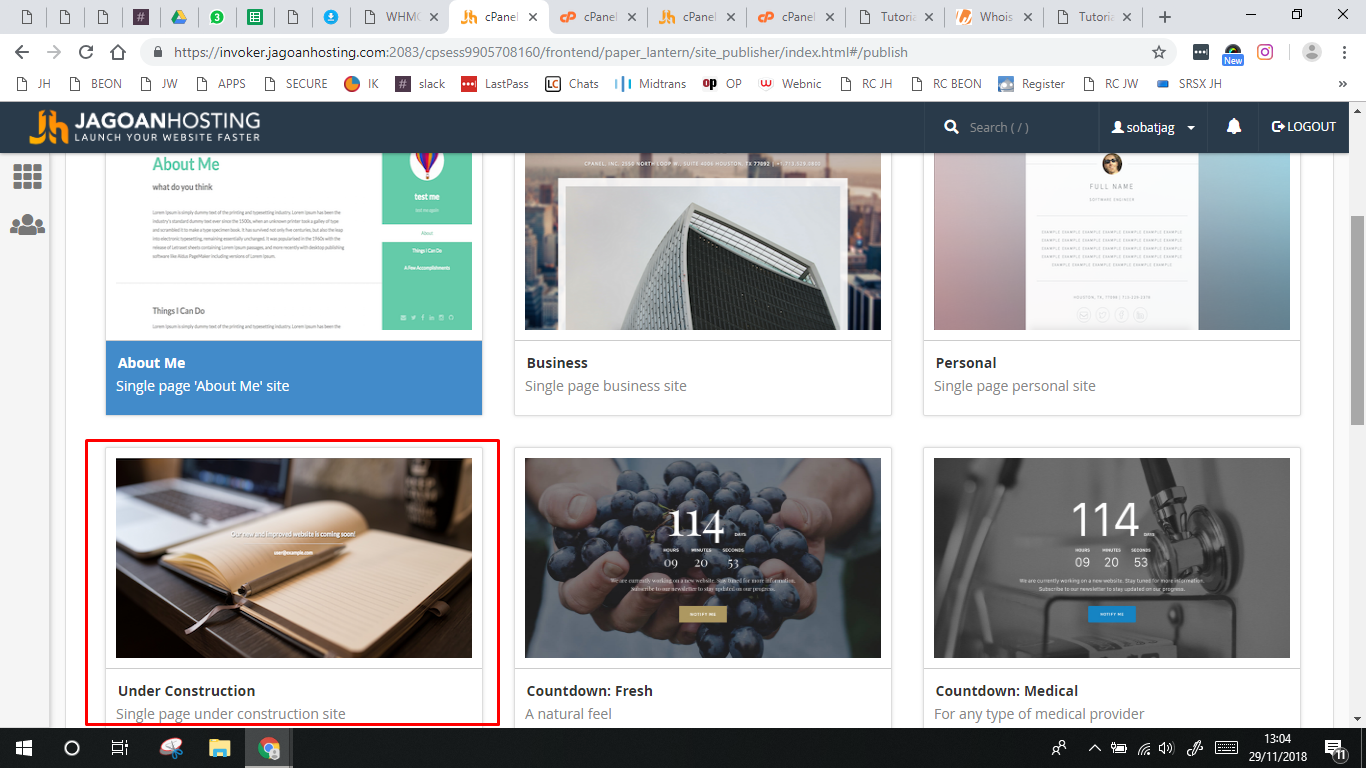Open File Explorer from the taskbar

coord(220,748)
